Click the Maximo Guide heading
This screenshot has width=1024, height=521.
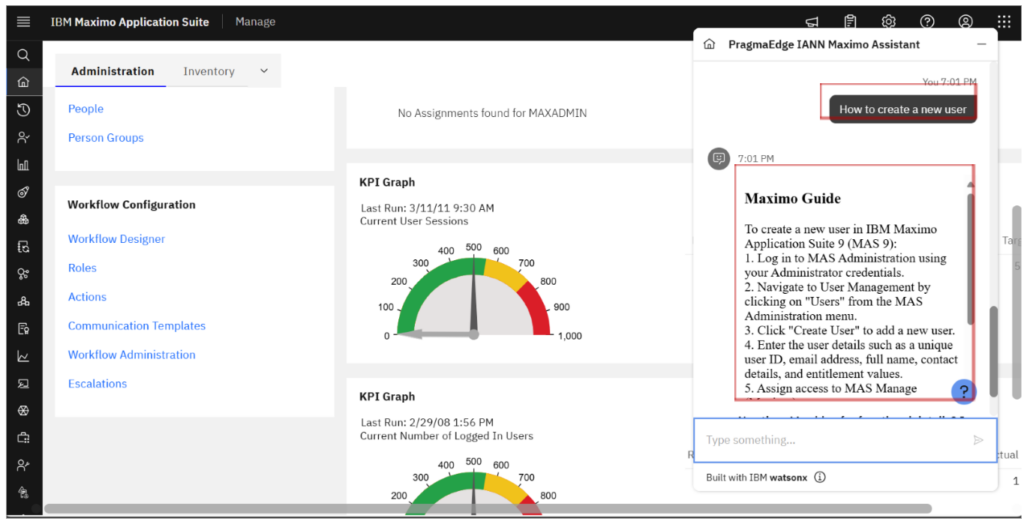(x=792, y=198)
